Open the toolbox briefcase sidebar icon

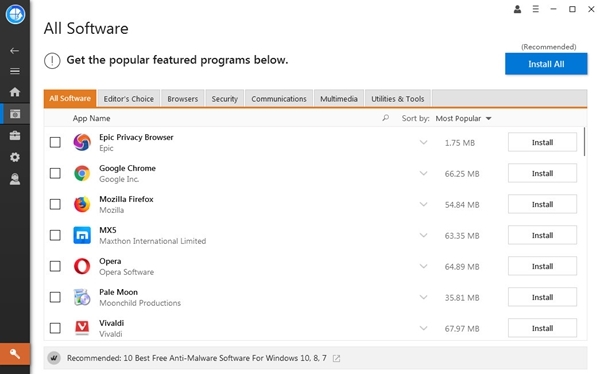coord(15,136)
